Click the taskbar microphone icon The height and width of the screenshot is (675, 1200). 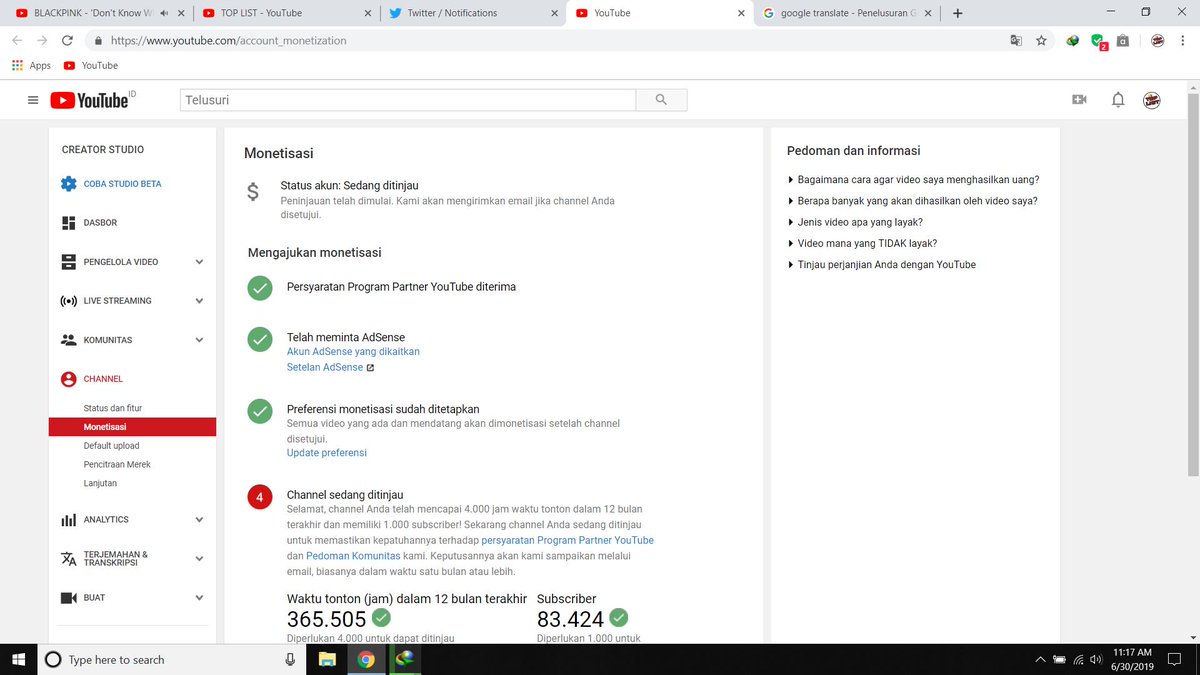[290, 660]
